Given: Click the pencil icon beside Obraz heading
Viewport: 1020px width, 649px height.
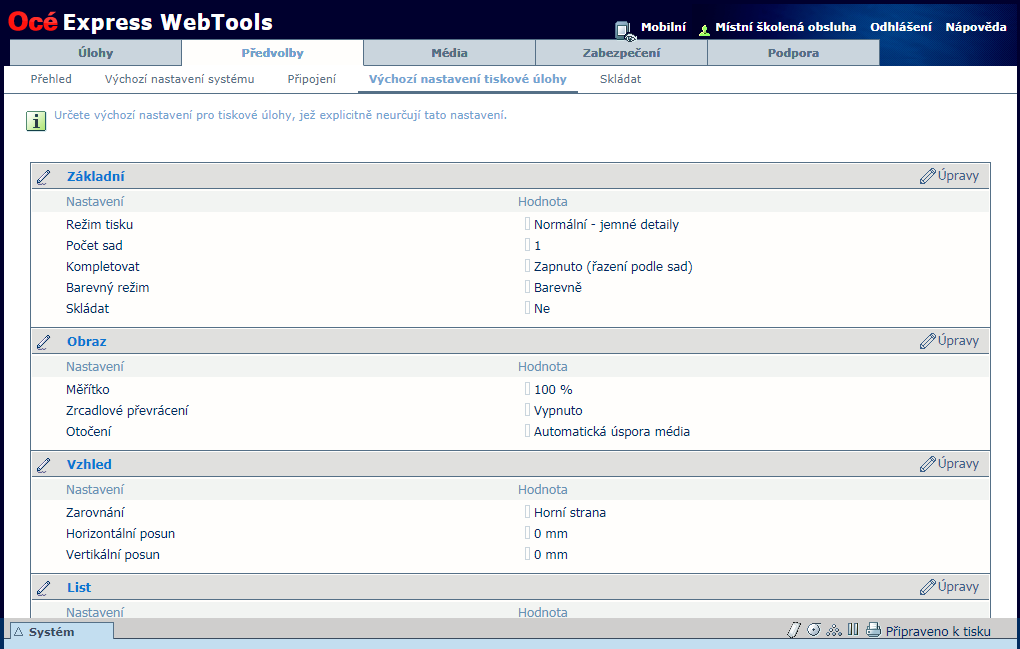Looking at the screenshot, I should [x=44, y=342].
